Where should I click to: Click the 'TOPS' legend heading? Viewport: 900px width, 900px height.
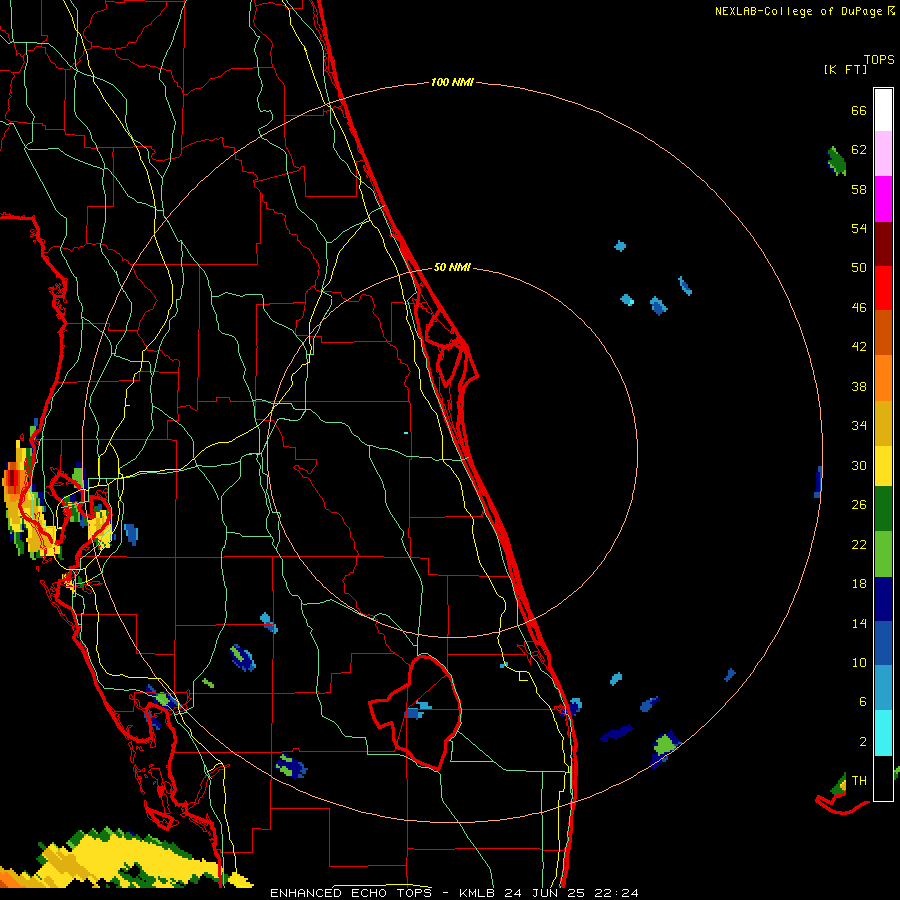coord(879,60)
